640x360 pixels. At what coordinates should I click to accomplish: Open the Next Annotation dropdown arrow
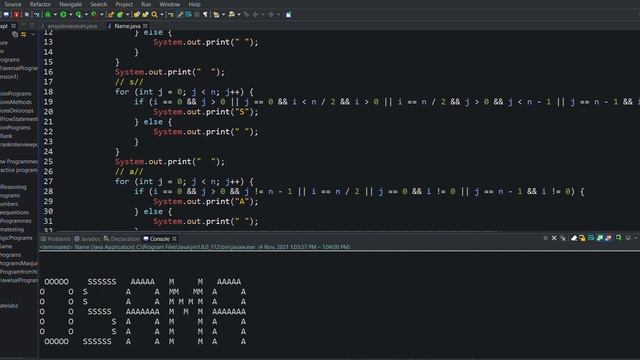tap(223, 15)
